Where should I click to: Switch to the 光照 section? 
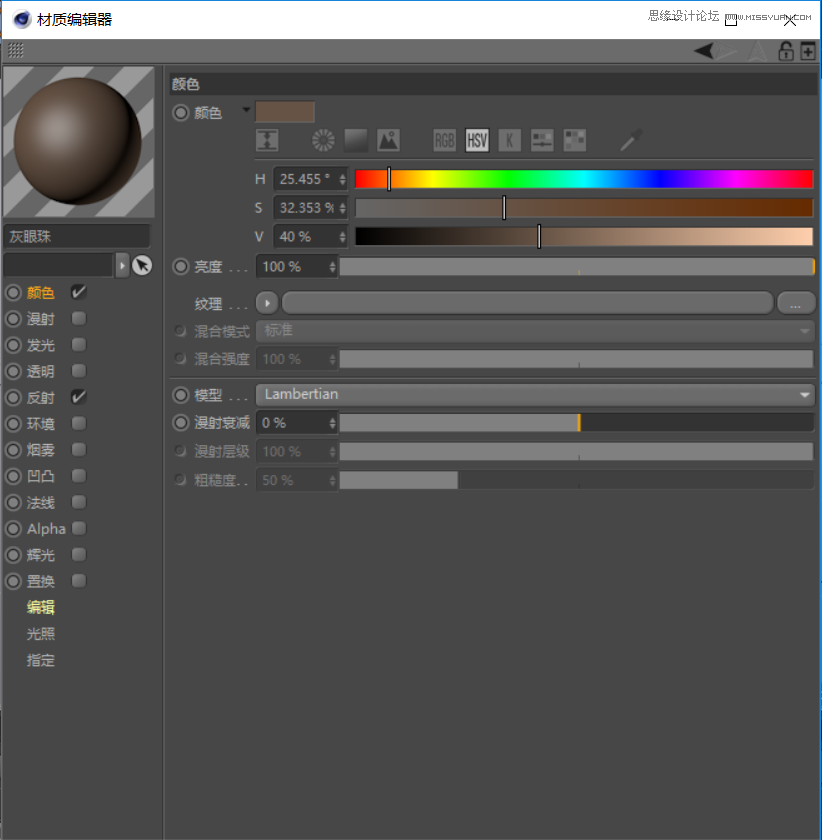pos(40,633)
